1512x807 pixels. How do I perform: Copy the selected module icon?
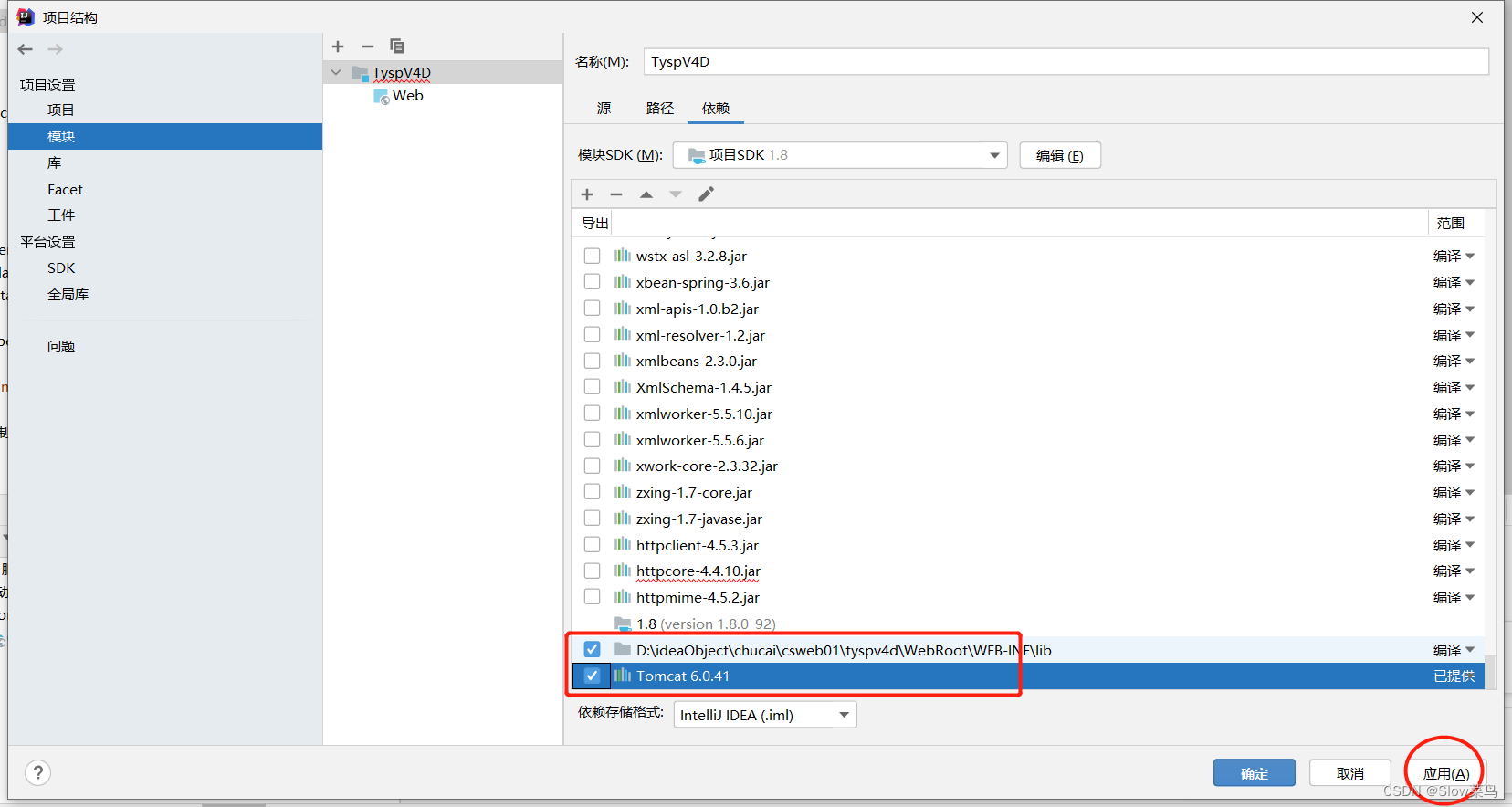click(x=397, y=47)
